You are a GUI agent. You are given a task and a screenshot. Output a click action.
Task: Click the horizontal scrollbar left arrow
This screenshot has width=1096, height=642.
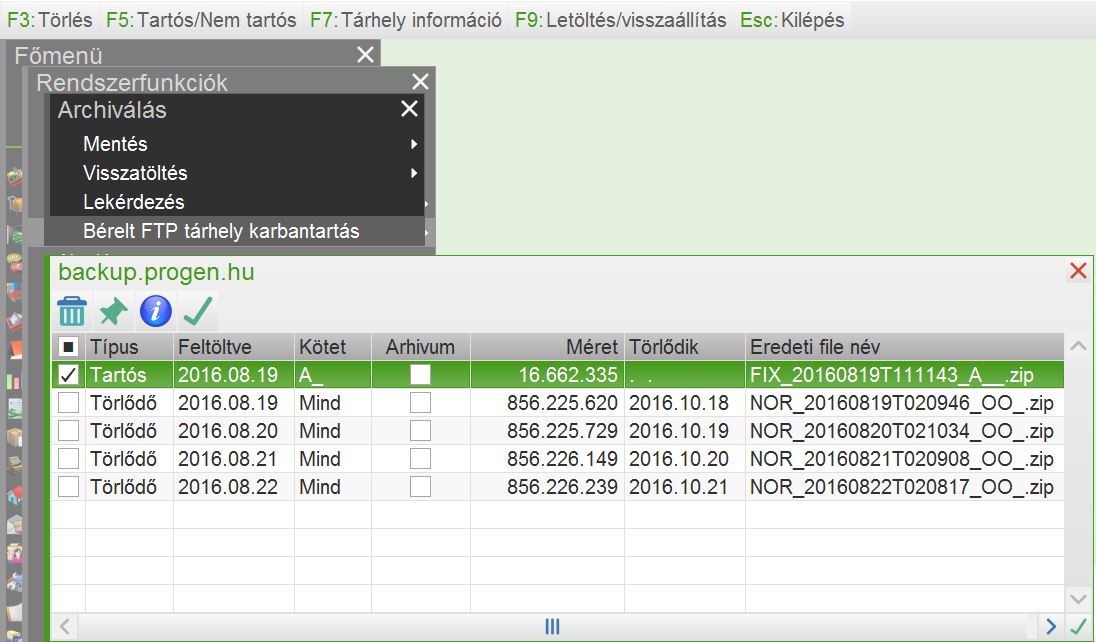tap(64, 626)
